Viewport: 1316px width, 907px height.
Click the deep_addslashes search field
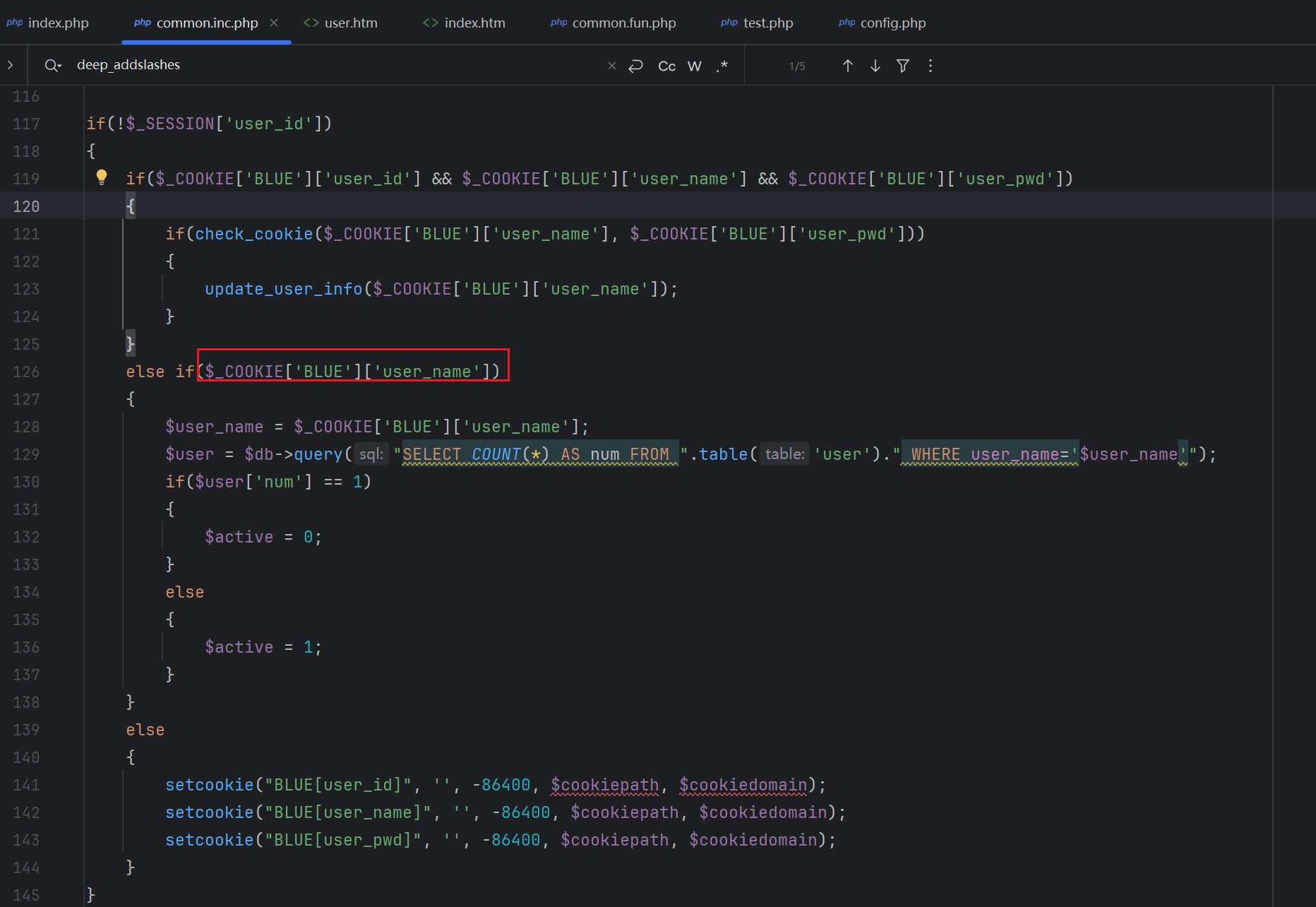tap(339, 65)
